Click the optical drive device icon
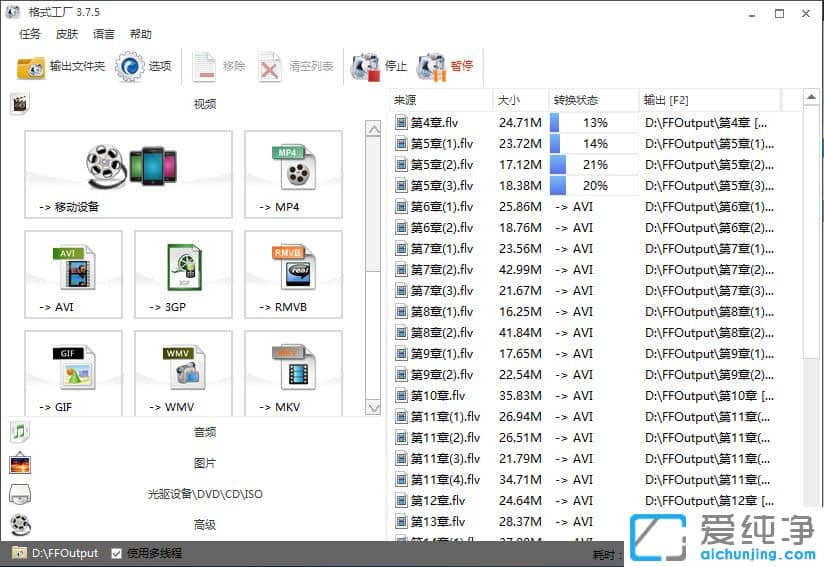 [20, 494]
